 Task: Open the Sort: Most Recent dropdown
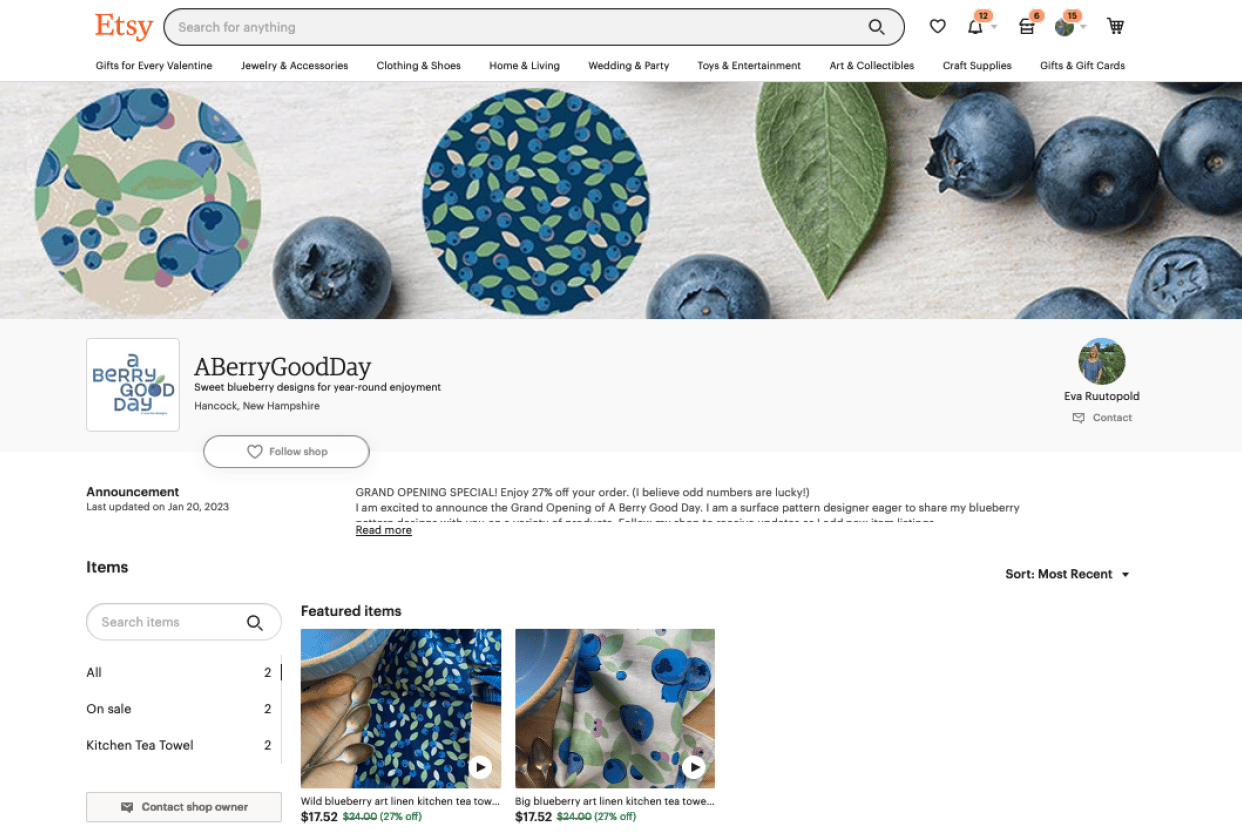[x=1067, y=574]
